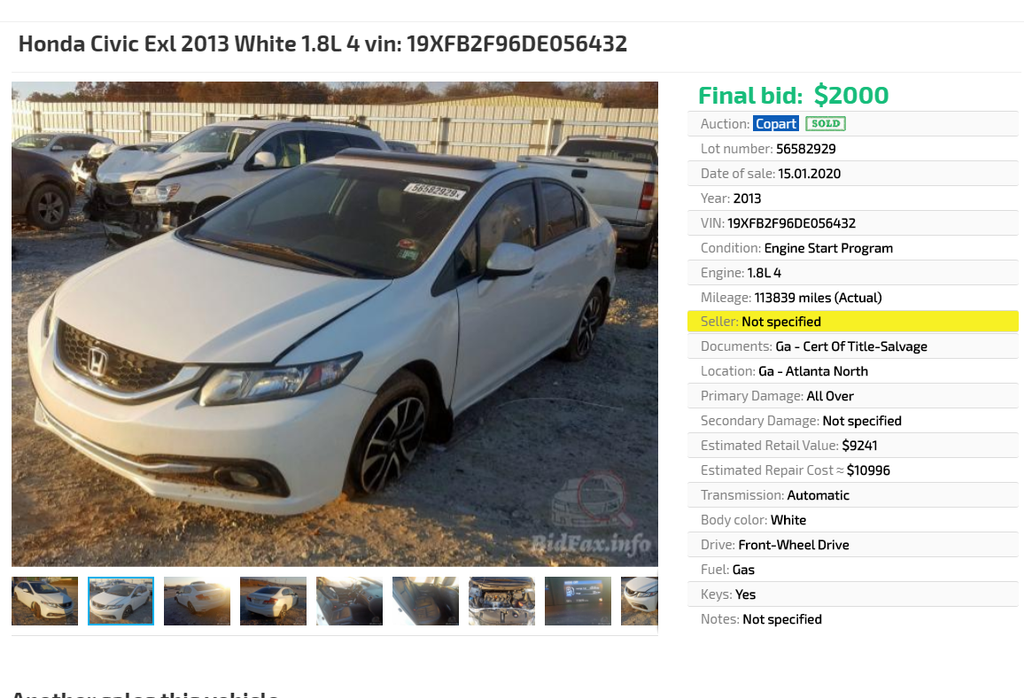Image resolution: width=1024 pixels, height=698 pixels.
Task: Click the VIN 19XFB2F96DE056432 in details list
Action: point(792,223)
